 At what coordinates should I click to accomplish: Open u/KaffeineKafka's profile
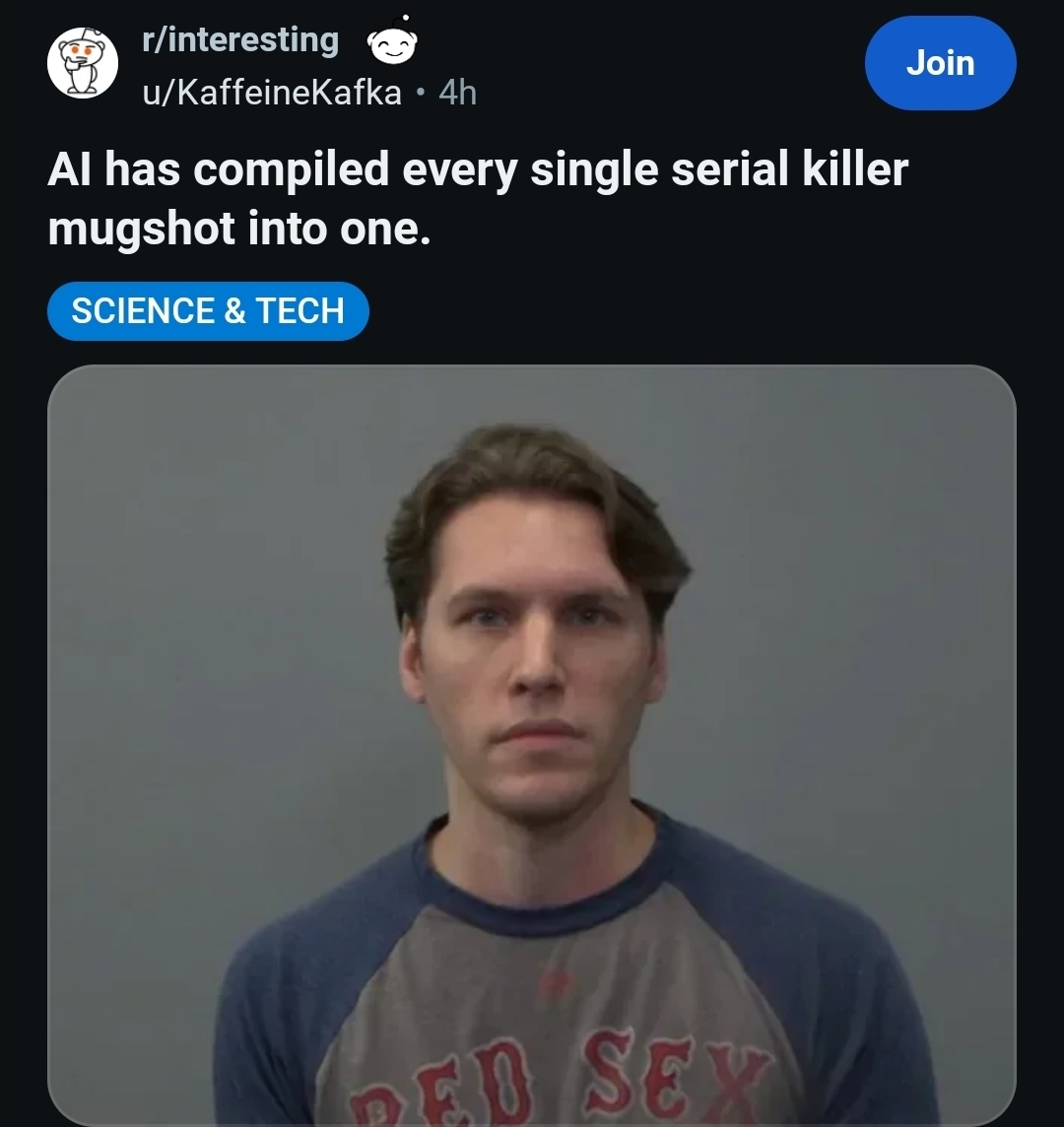click(272, 93)
